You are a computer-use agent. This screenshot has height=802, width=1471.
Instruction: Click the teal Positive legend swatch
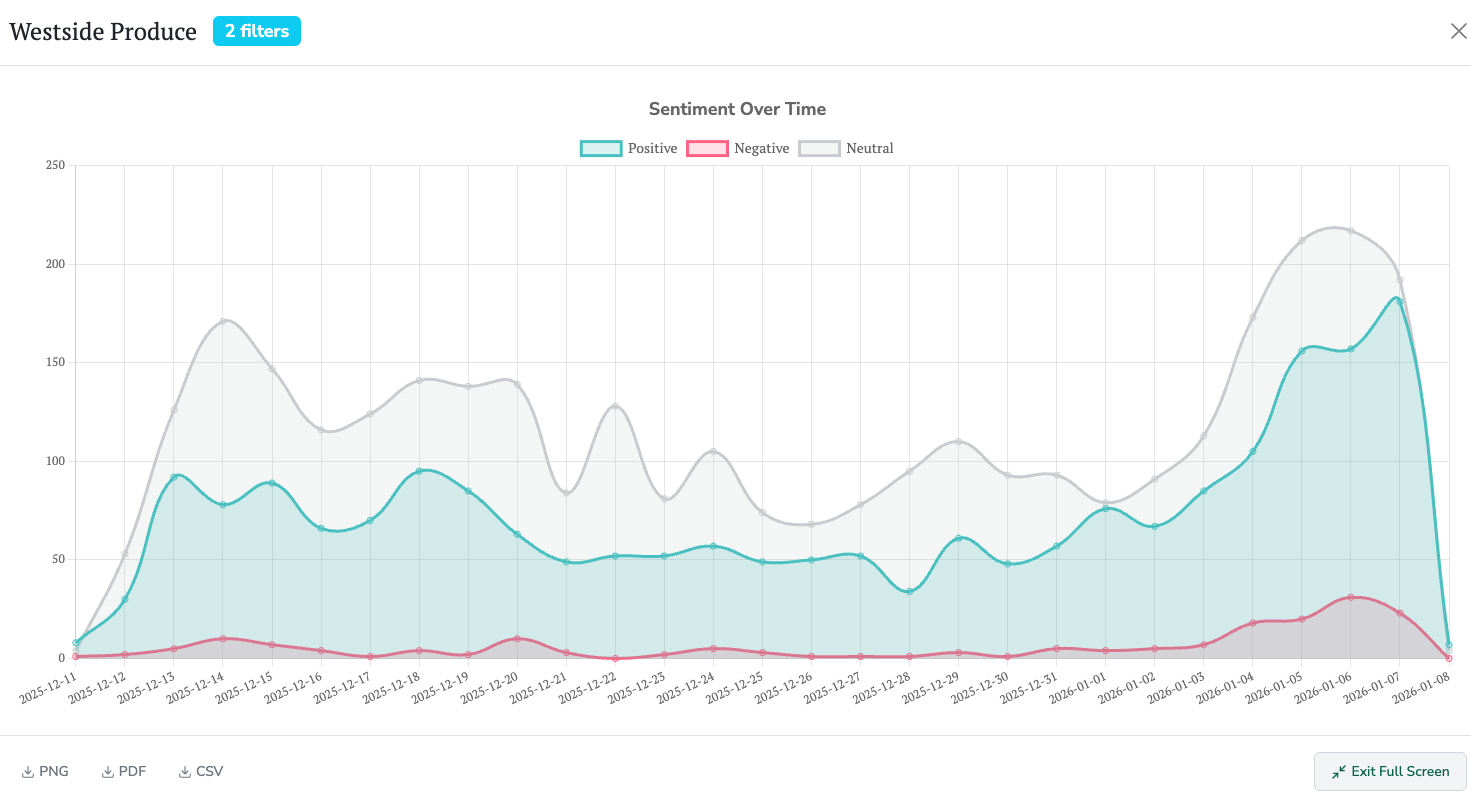pos(601,148)
